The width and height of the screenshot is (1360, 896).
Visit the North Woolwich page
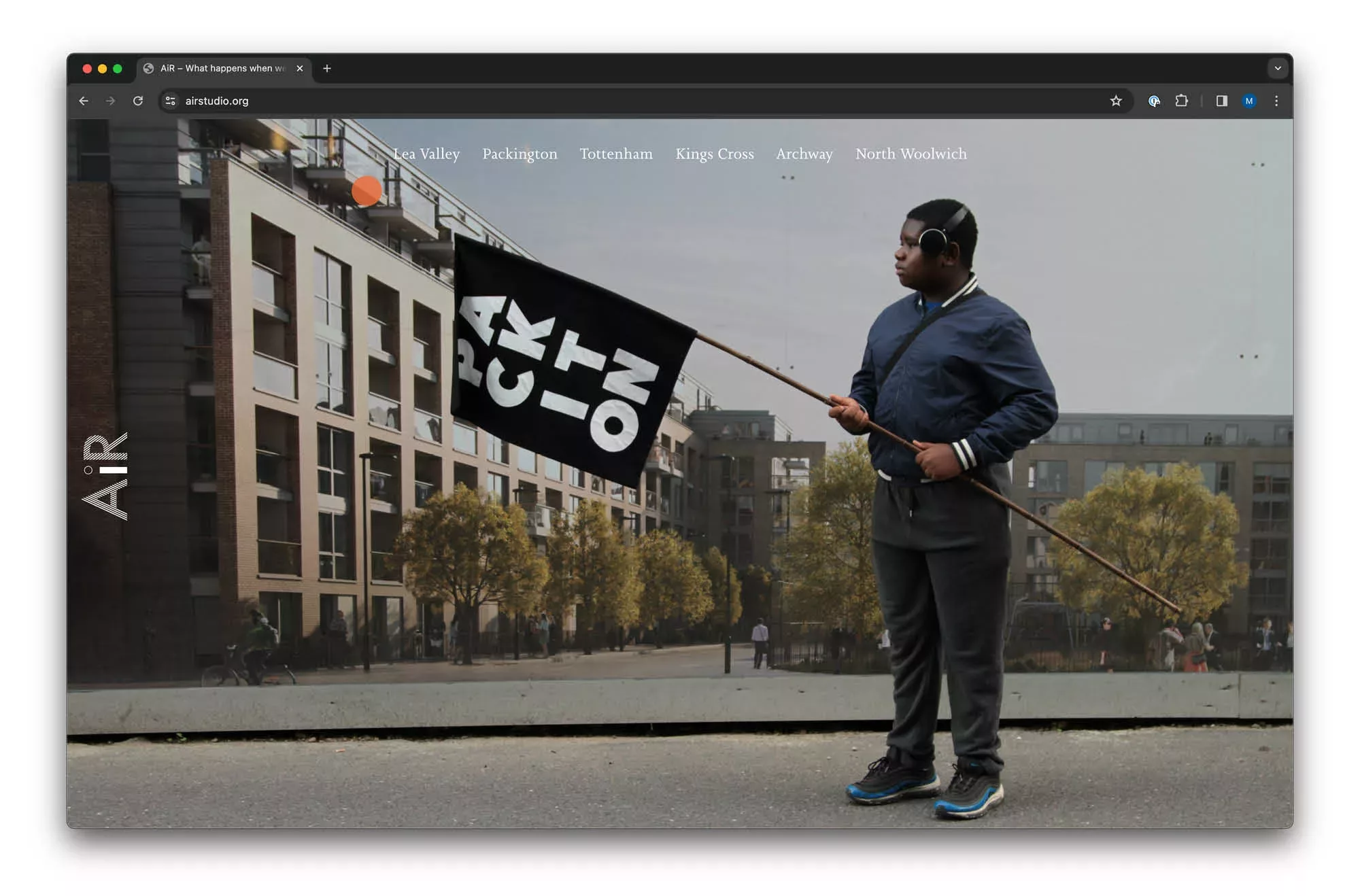point(911,154)
